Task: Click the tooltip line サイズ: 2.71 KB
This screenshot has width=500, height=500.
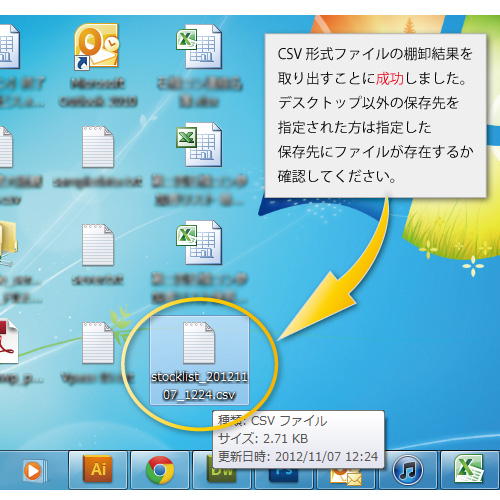Action: (263, 439)
